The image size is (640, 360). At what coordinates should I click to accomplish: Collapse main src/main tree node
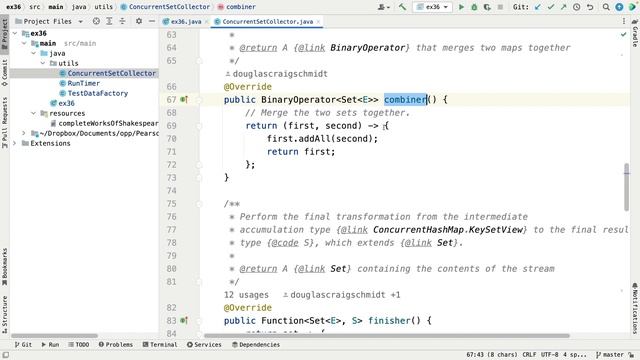(24, 43)
